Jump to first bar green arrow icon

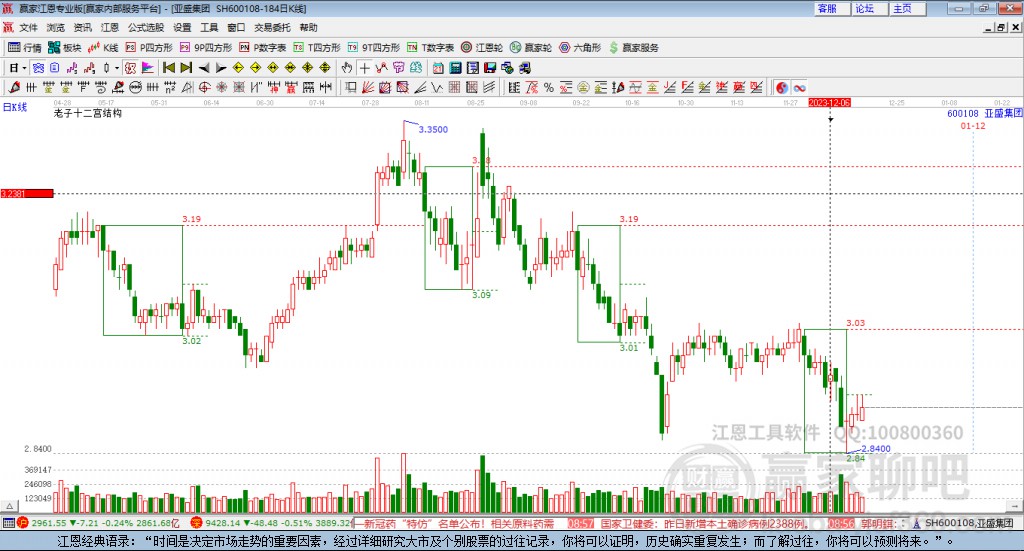168,68
